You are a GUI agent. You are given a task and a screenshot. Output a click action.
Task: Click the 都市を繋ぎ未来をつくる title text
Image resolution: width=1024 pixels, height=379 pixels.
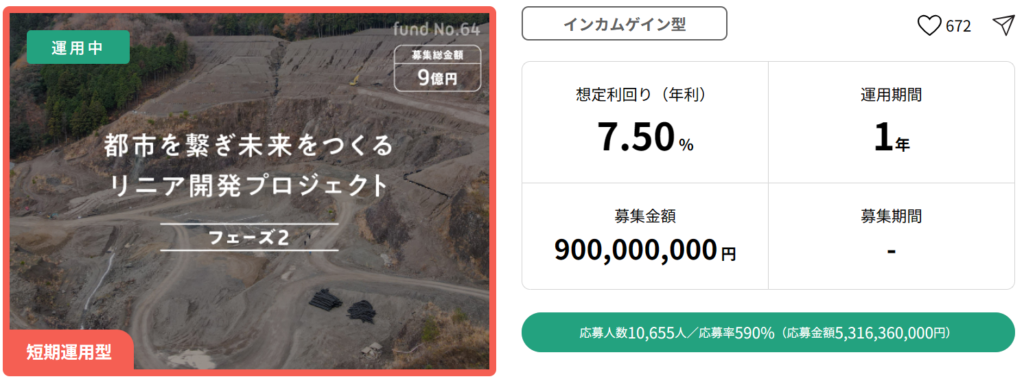coord(249,146)
